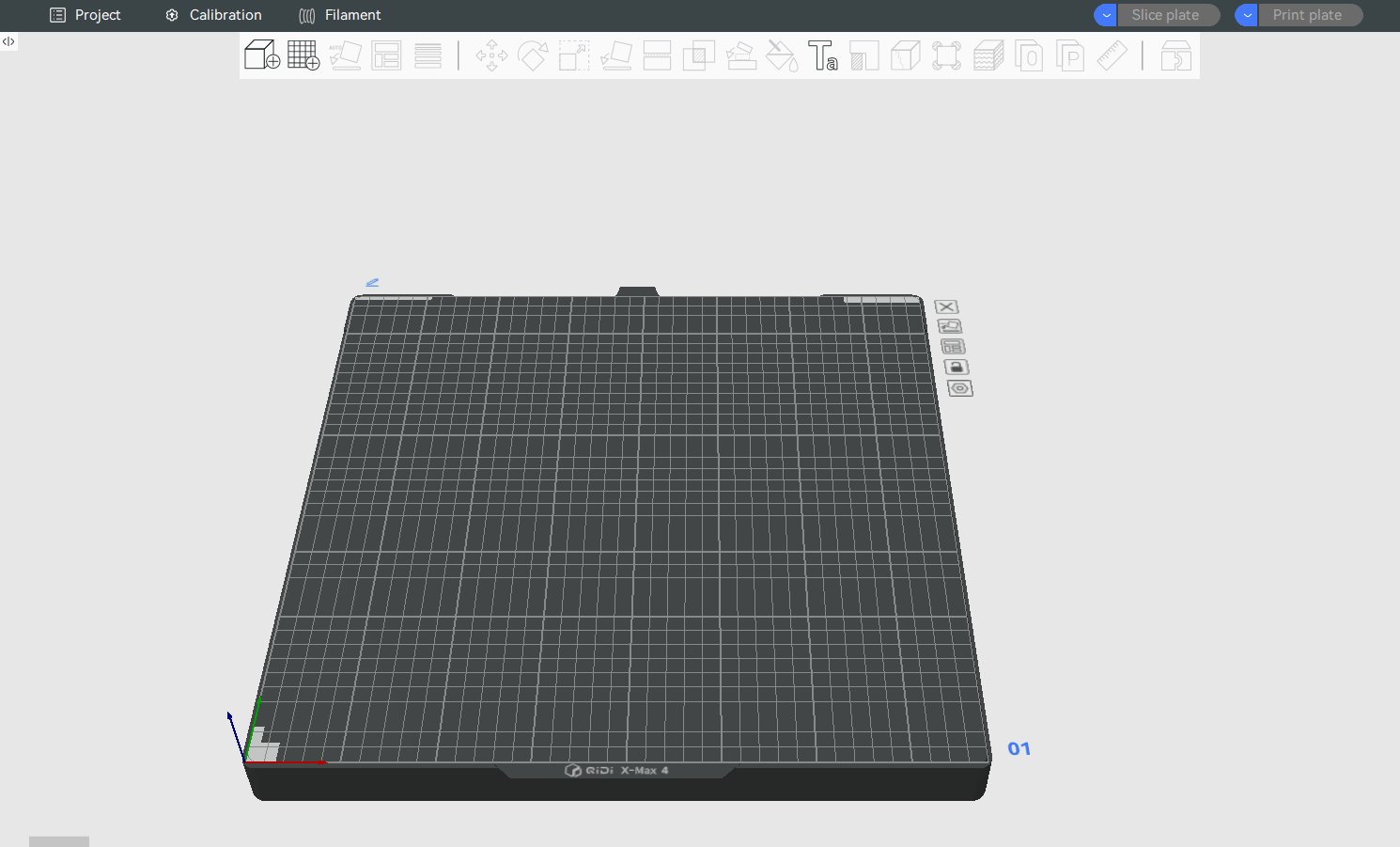Select the paint bucket color painting tool
The height and width of the screenshot is (847, 1400).
coord(782,55)
